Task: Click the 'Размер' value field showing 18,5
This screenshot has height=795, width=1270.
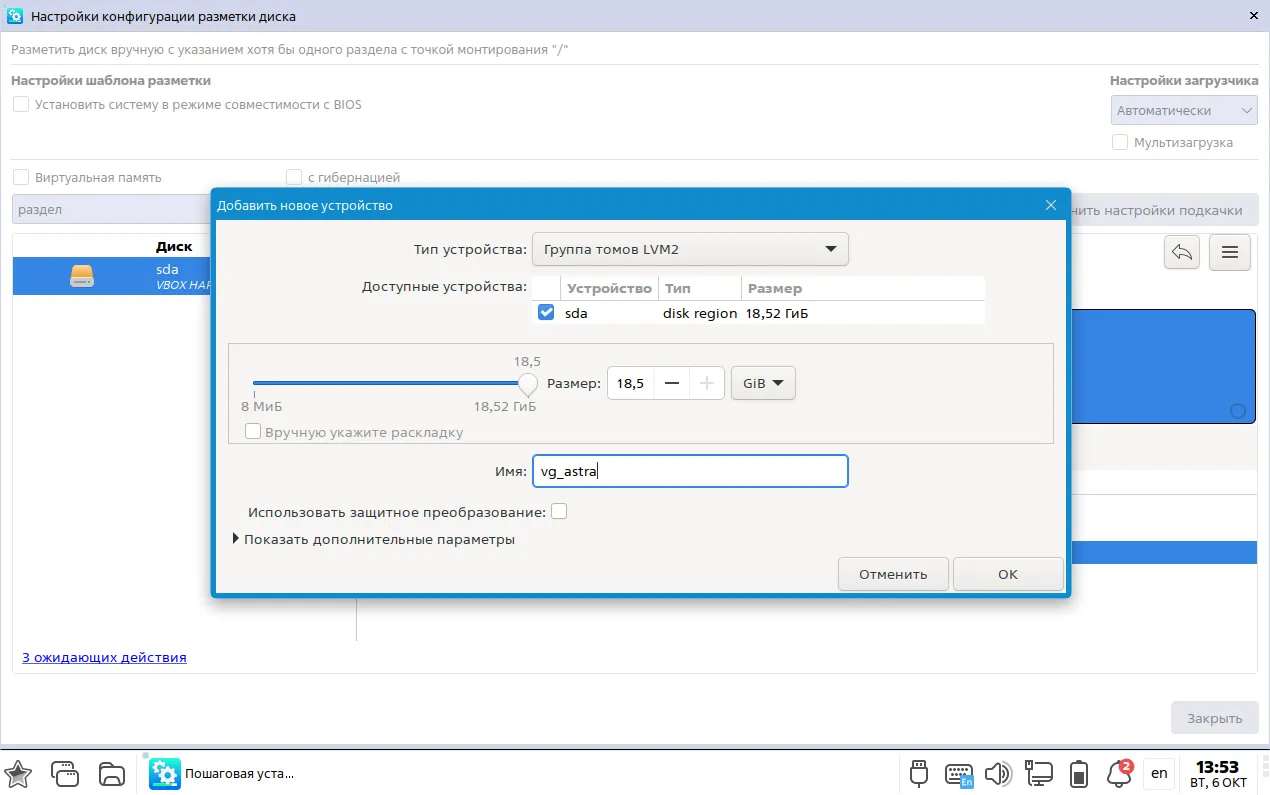Action: pyautogui.click(x=631, y=383)
